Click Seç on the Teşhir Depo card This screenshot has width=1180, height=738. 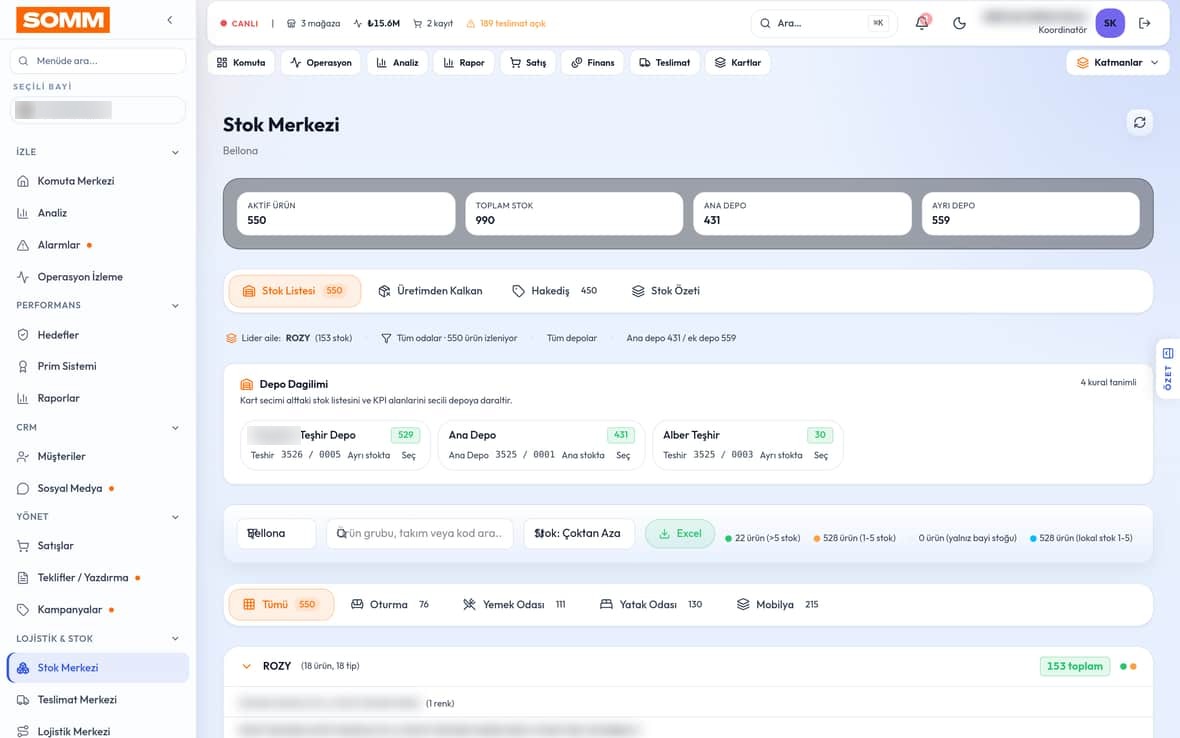(409, 456)
